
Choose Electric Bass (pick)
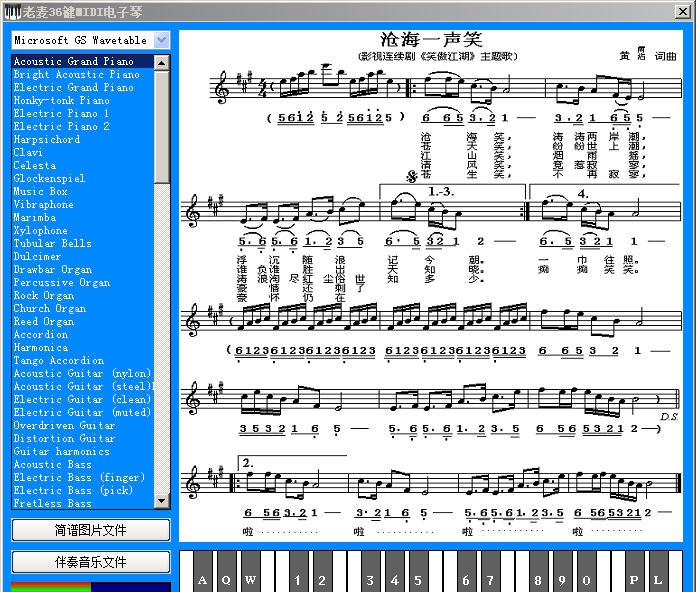click(83, 491)
